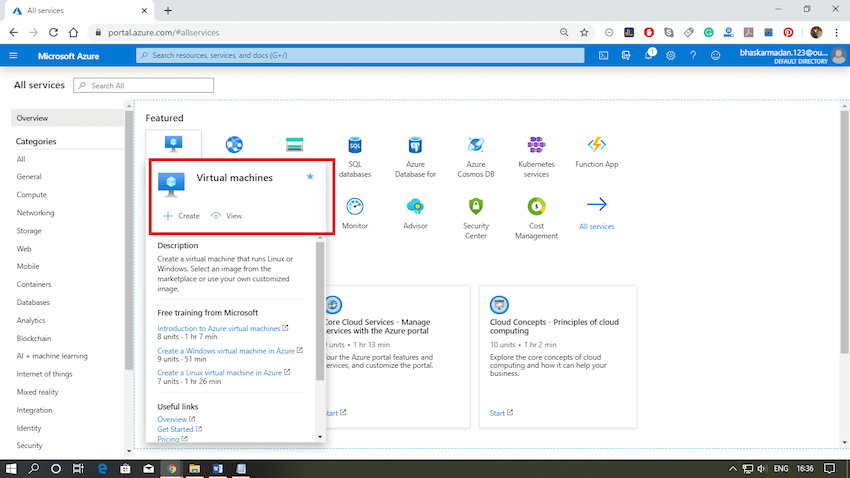Open the Azure portal hamburger menu

(x=13, y=55)
